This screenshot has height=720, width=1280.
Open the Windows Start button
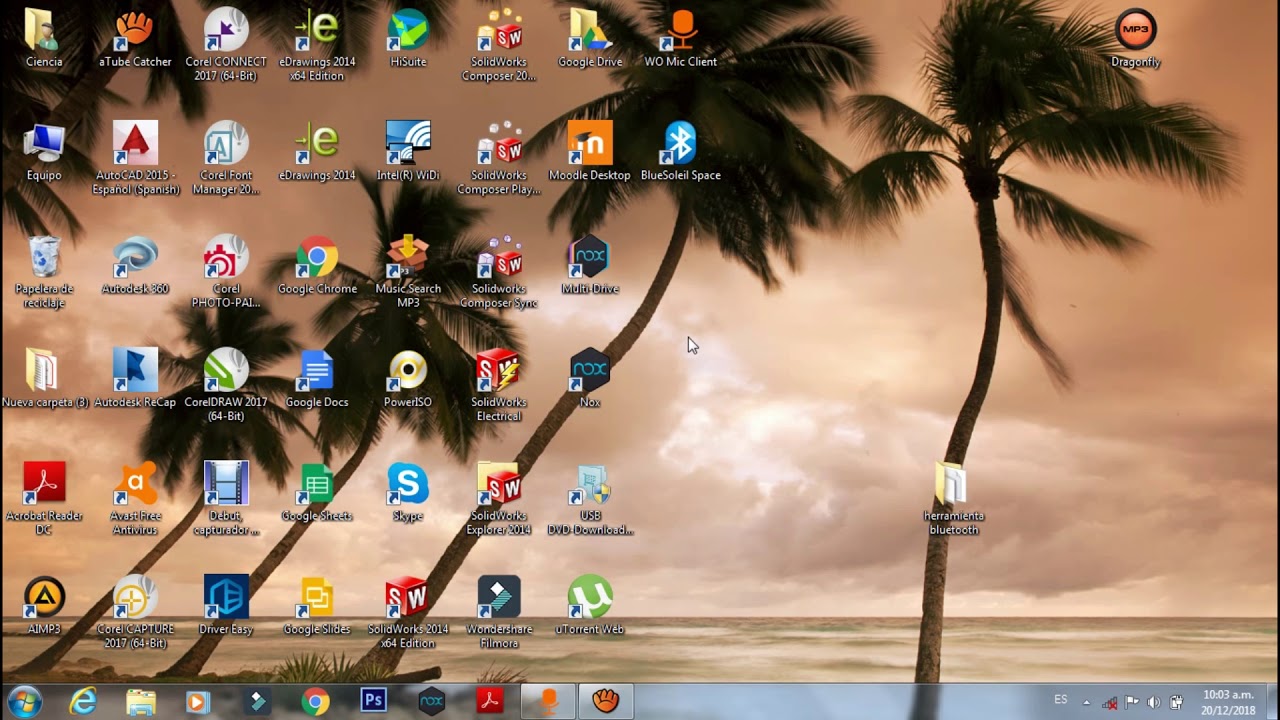(23, 701)
